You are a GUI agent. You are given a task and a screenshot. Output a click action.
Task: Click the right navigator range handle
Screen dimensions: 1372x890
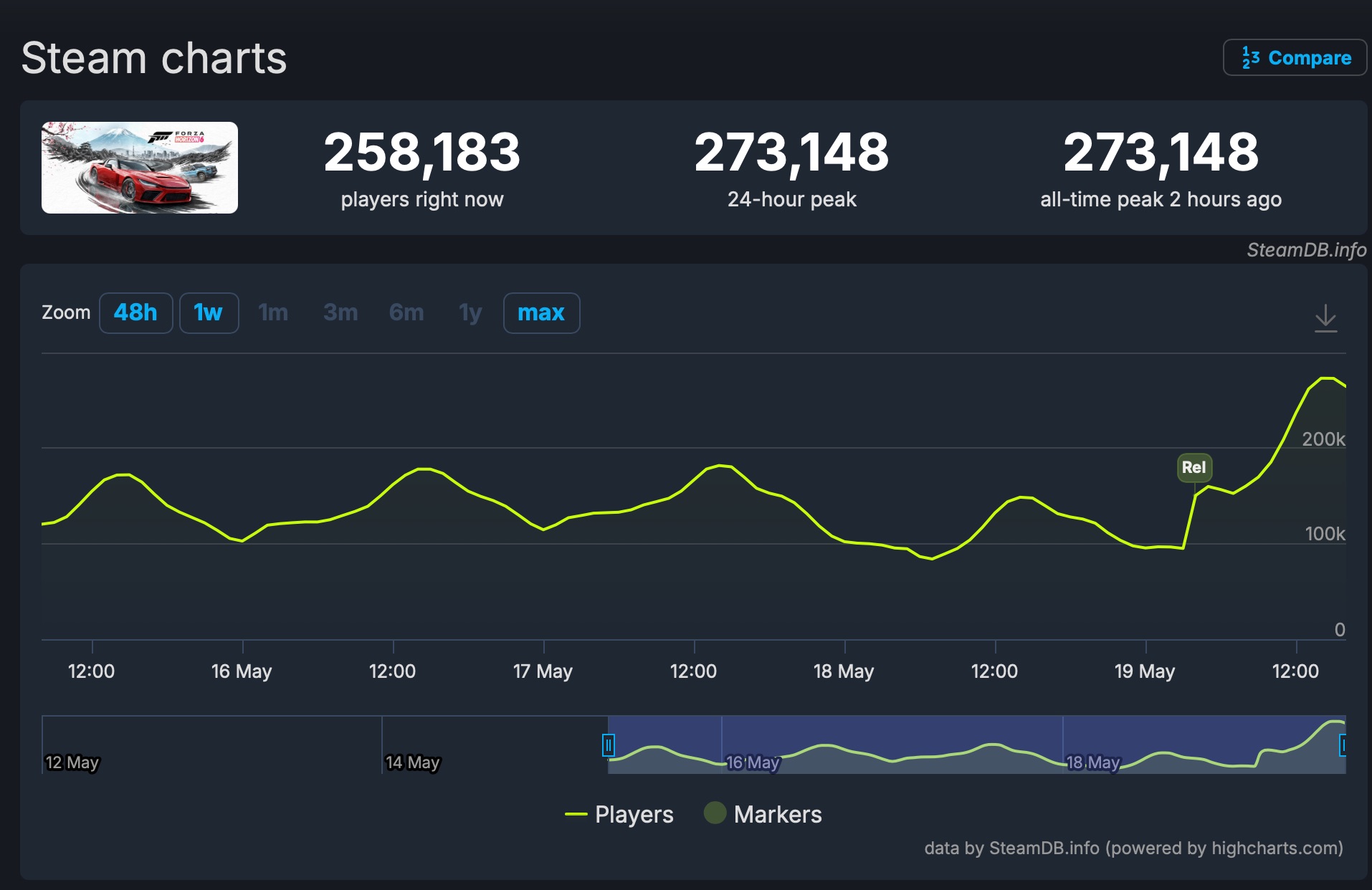[x=1343, y=745]
